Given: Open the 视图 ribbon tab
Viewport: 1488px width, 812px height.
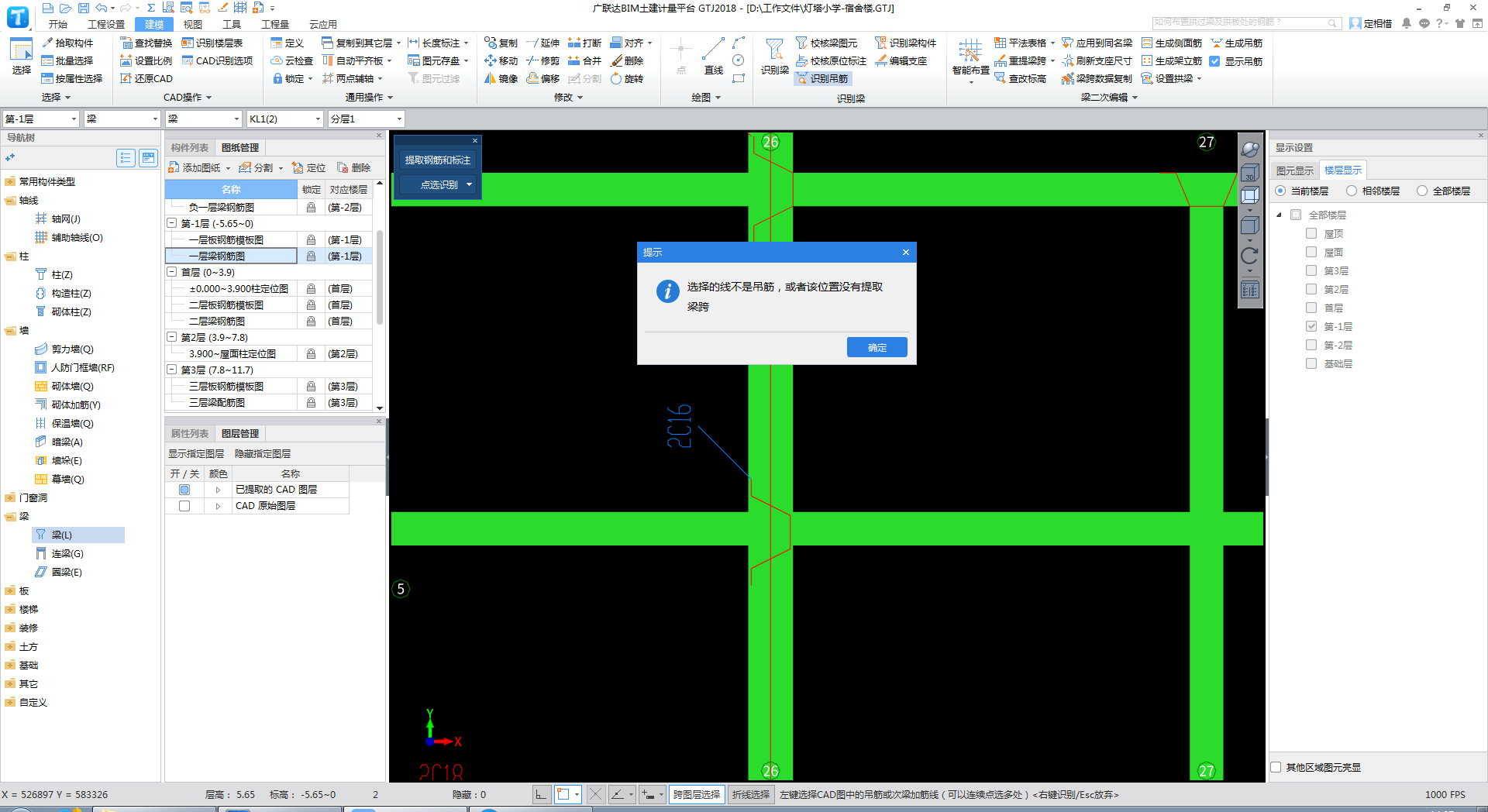Looking at the screenshot, I should (x=193, y=24).
